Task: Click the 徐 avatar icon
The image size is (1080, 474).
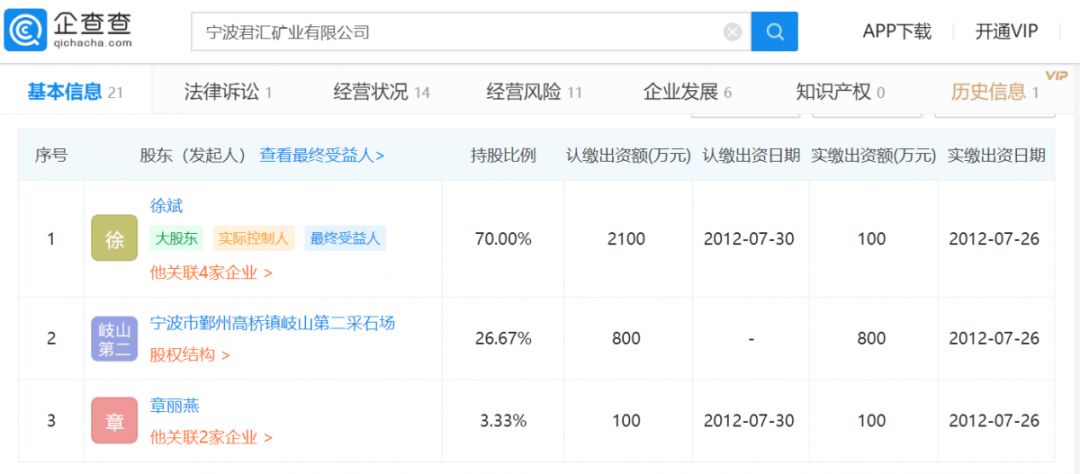Action: (x=114, y=238)
